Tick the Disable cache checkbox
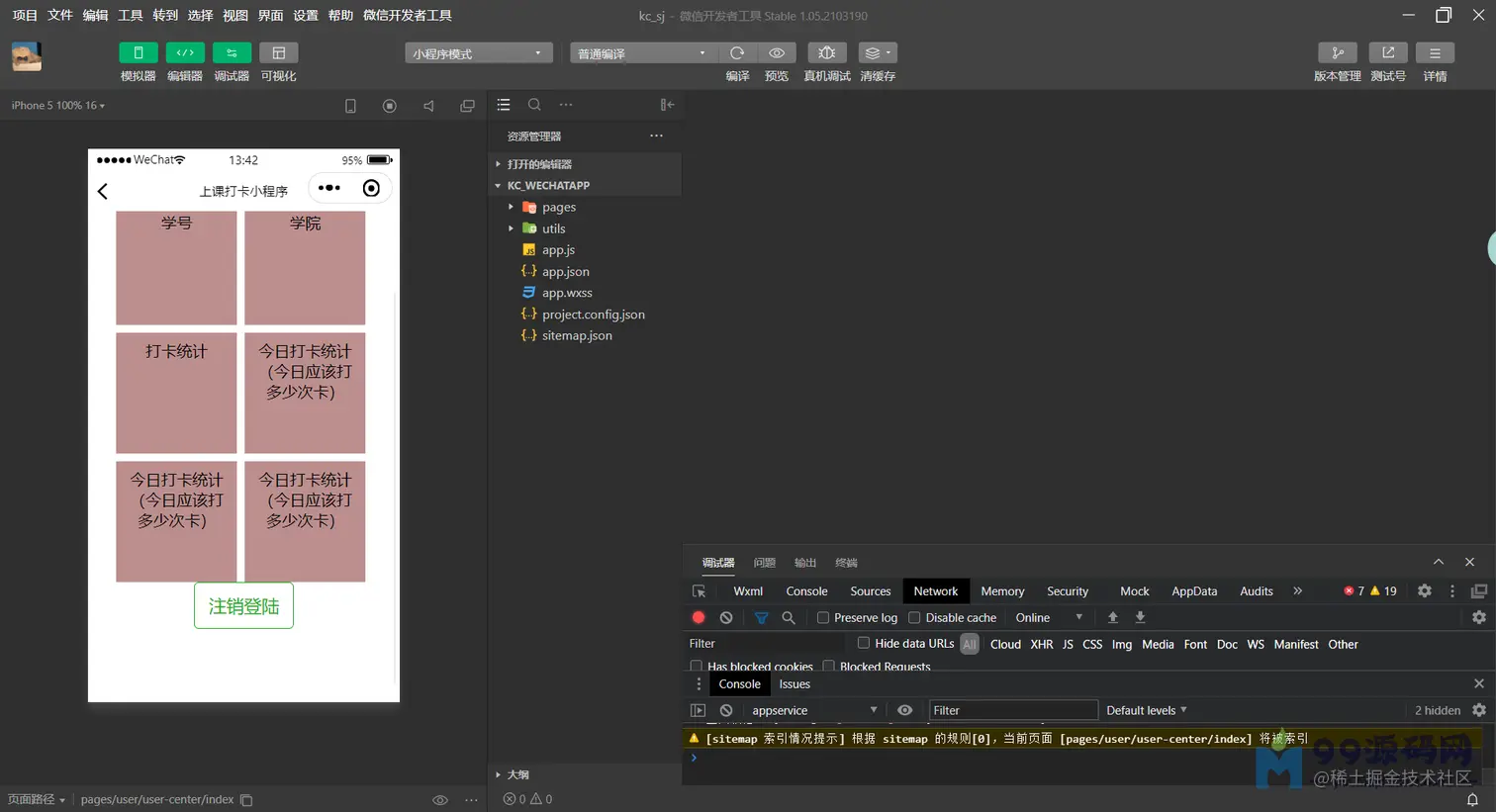 point(914,617)
